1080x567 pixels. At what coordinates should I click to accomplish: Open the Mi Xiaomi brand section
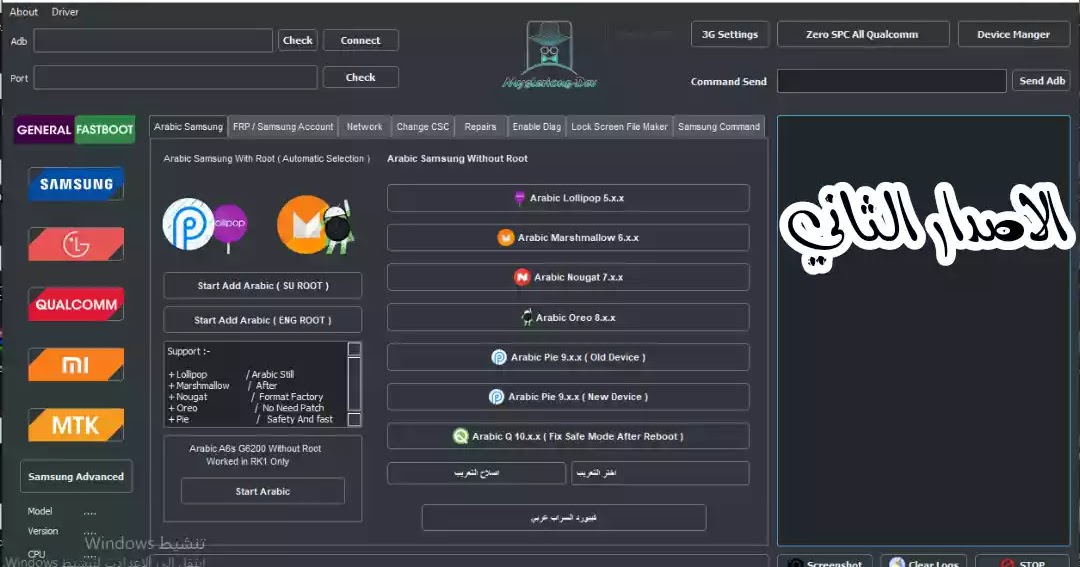point(76,364)
